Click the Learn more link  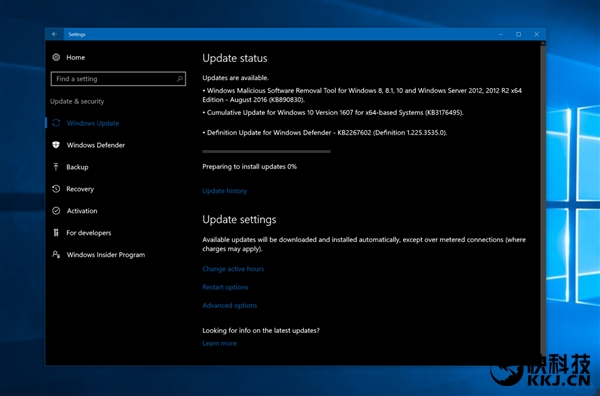pos(220,344)
